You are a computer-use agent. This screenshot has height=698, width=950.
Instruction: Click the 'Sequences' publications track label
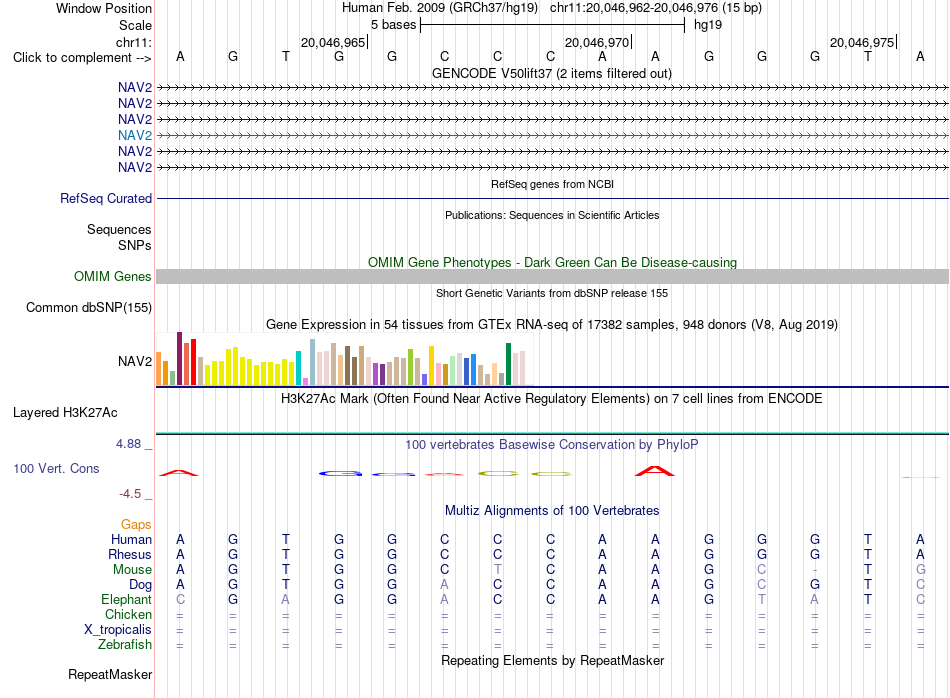[119, 229]
